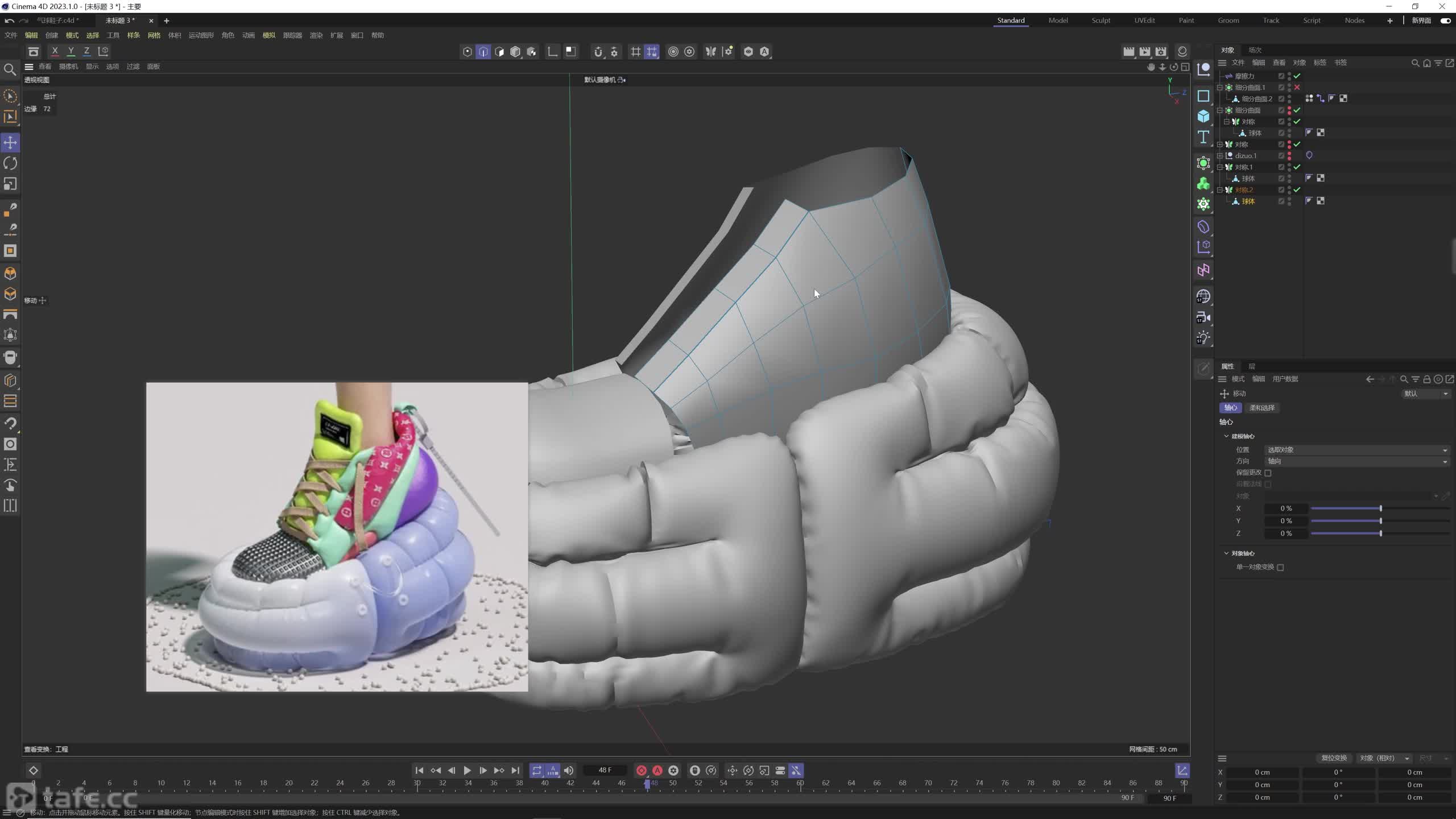Expand the dizuo.1 tree node
The width and height of the screenshot is (1456, 819).
[1219, 156]
